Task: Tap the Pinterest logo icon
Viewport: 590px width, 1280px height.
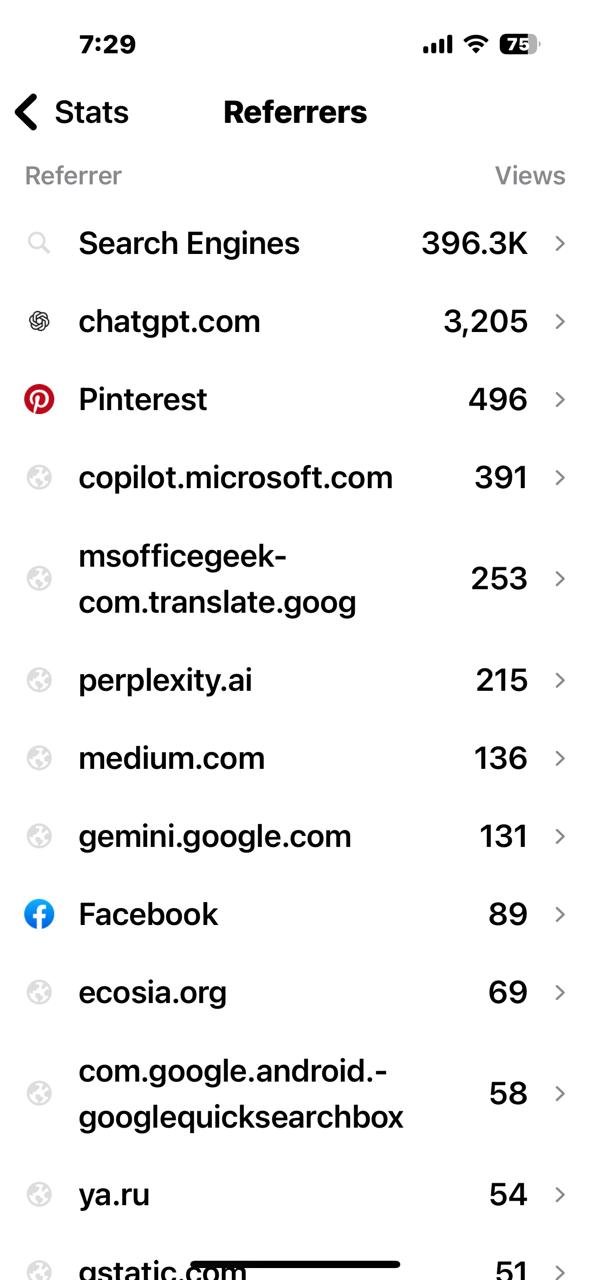Action: pos(39,398)
